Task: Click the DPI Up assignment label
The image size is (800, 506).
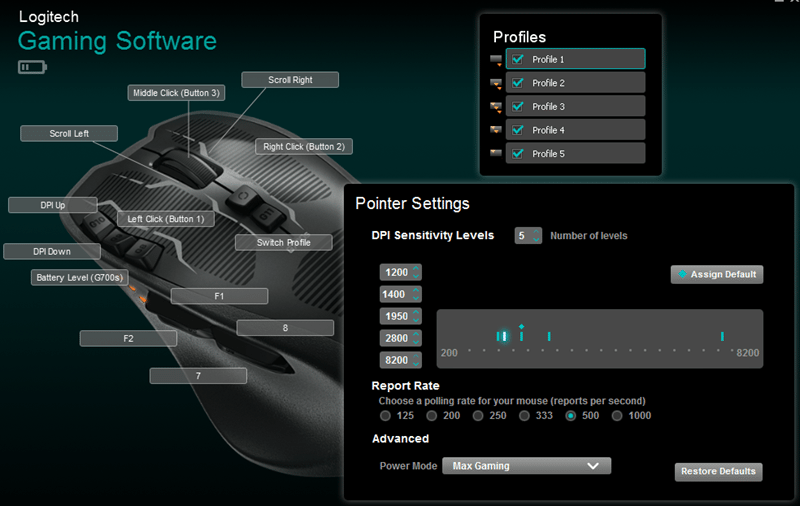Action: (53, 205)
